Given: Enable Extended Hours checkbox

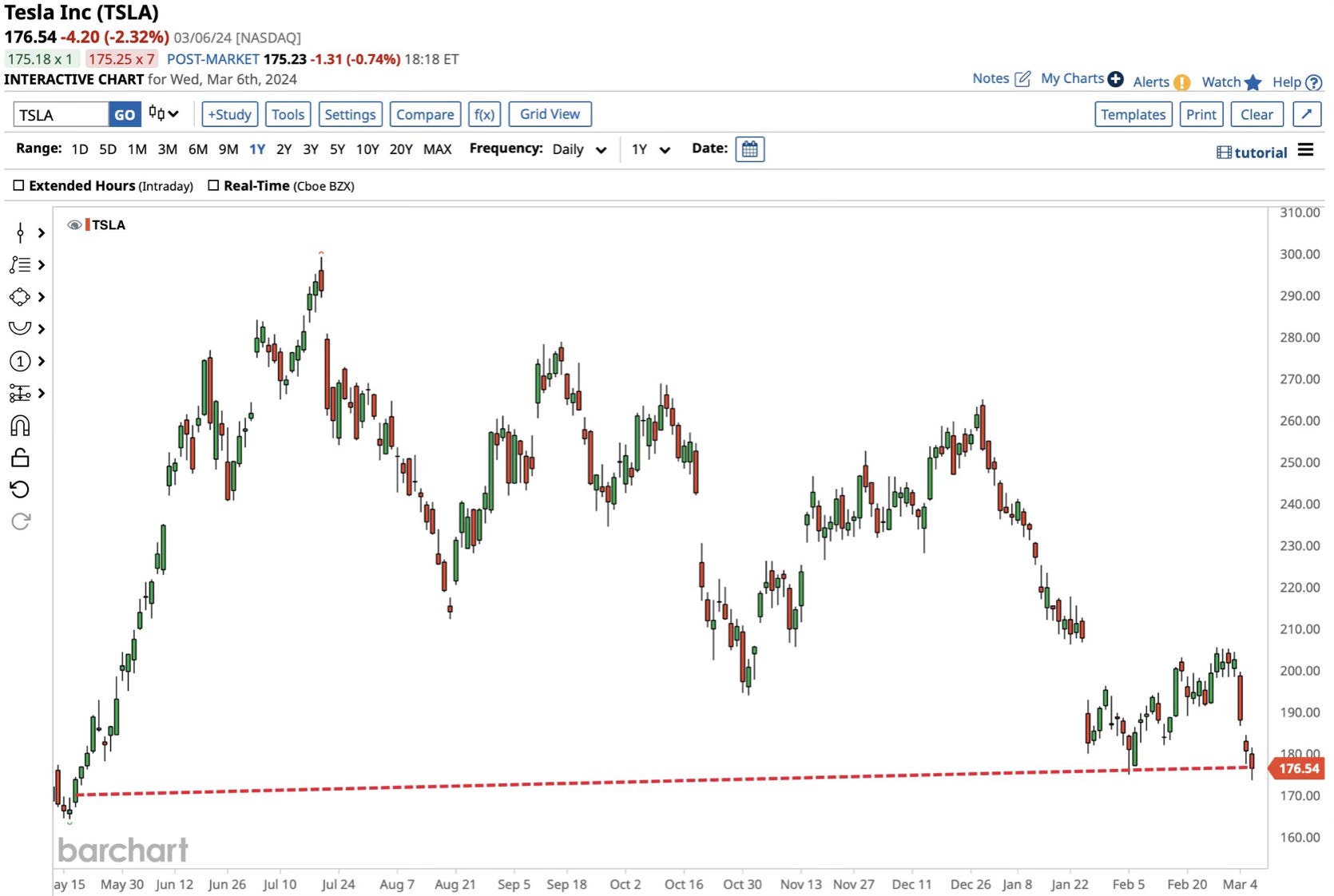Looking at the screenshot, I should (x=18, y=185).
